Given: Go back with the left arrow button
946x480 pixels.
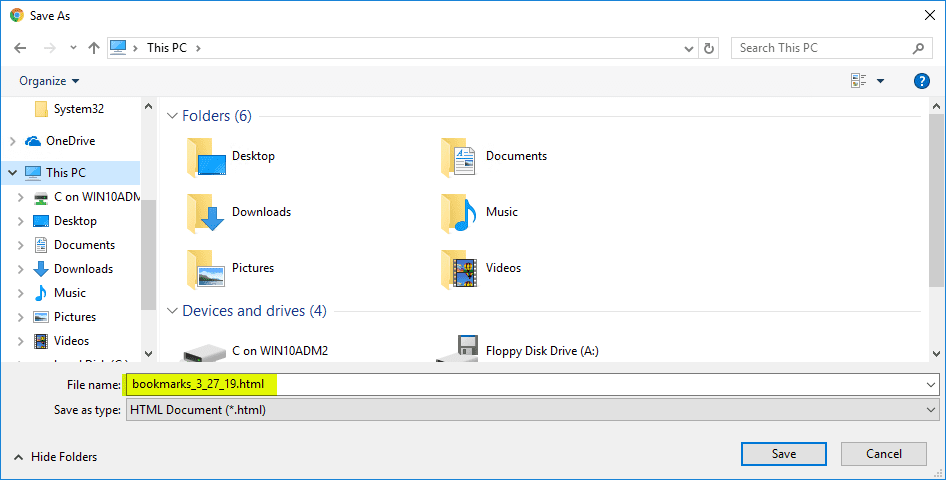Looking at the screenshot, I should tap(20, 48).
